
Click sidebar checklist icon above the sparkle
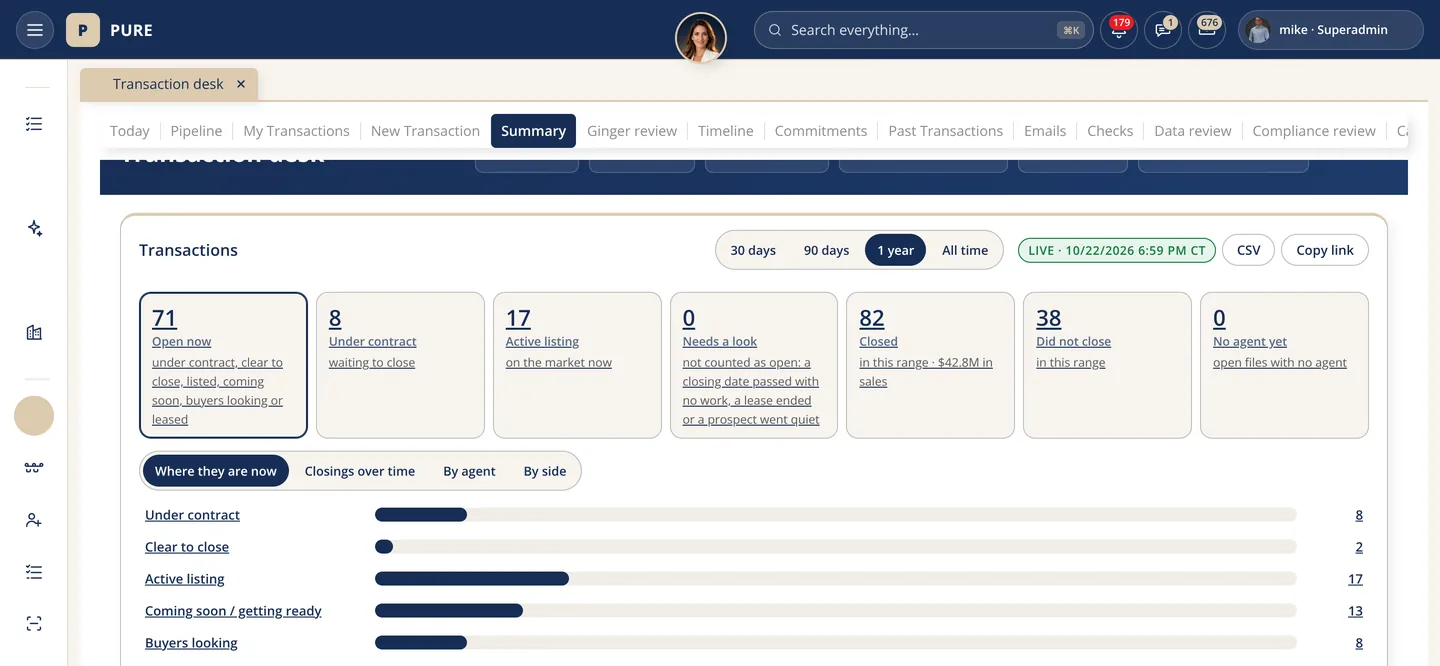coord(34,124)
